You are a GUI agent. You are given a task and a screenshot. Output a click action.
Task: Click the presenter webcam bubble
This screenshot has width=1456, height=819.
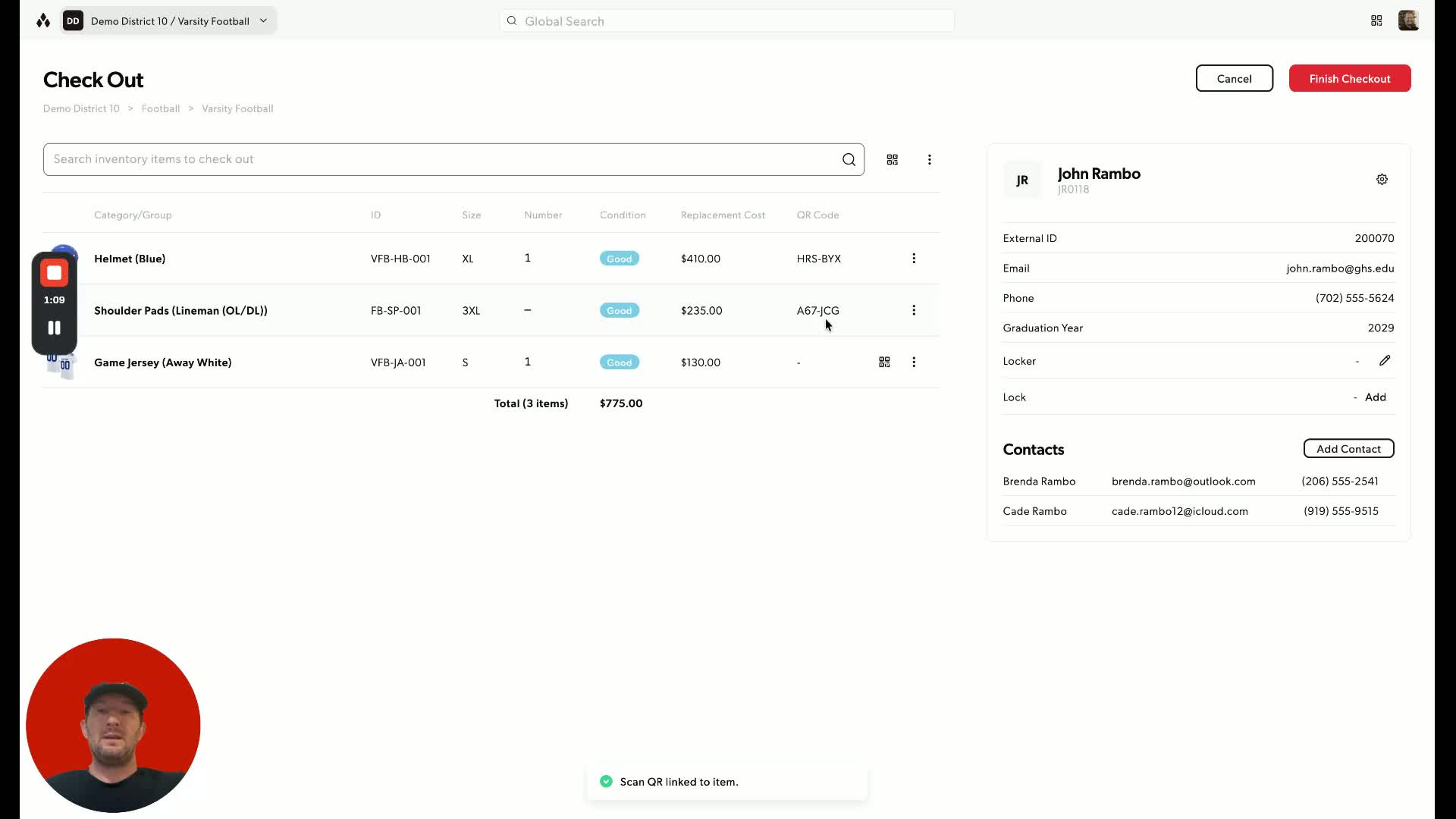[113, 725]
